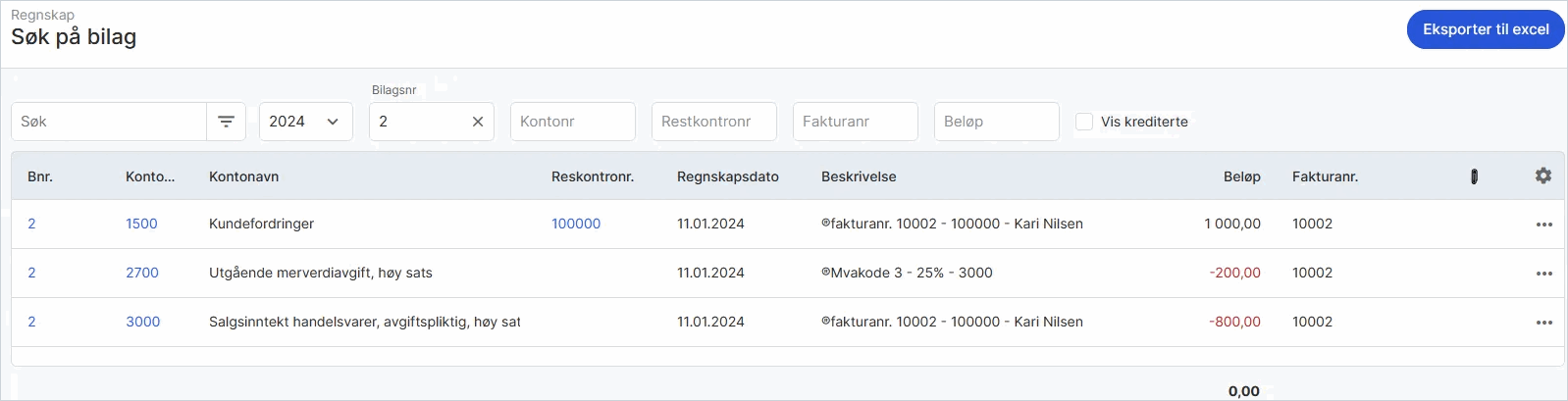This screenshot has height=401, width=1568.
Task: Toggle the Vis krediterte checkbox
Action: [1084, 122]
